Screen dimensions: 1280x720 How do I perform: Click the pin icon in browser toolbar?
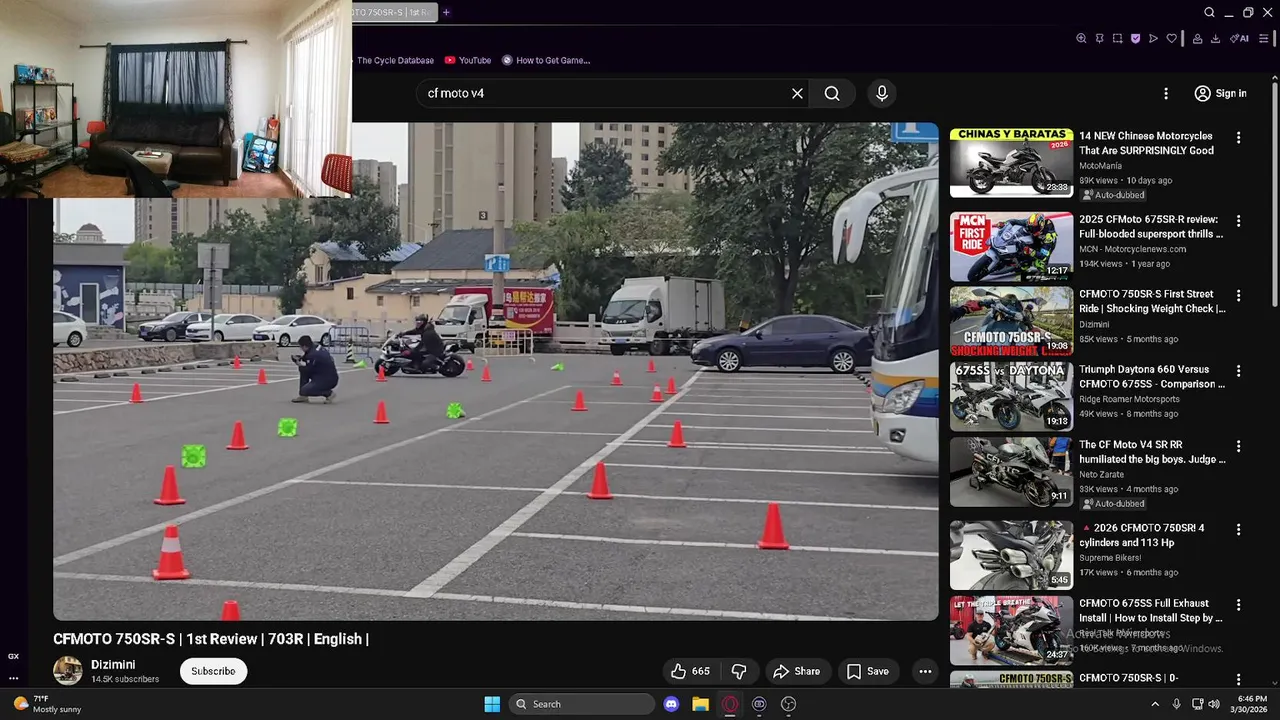[x=1099, y=38]
